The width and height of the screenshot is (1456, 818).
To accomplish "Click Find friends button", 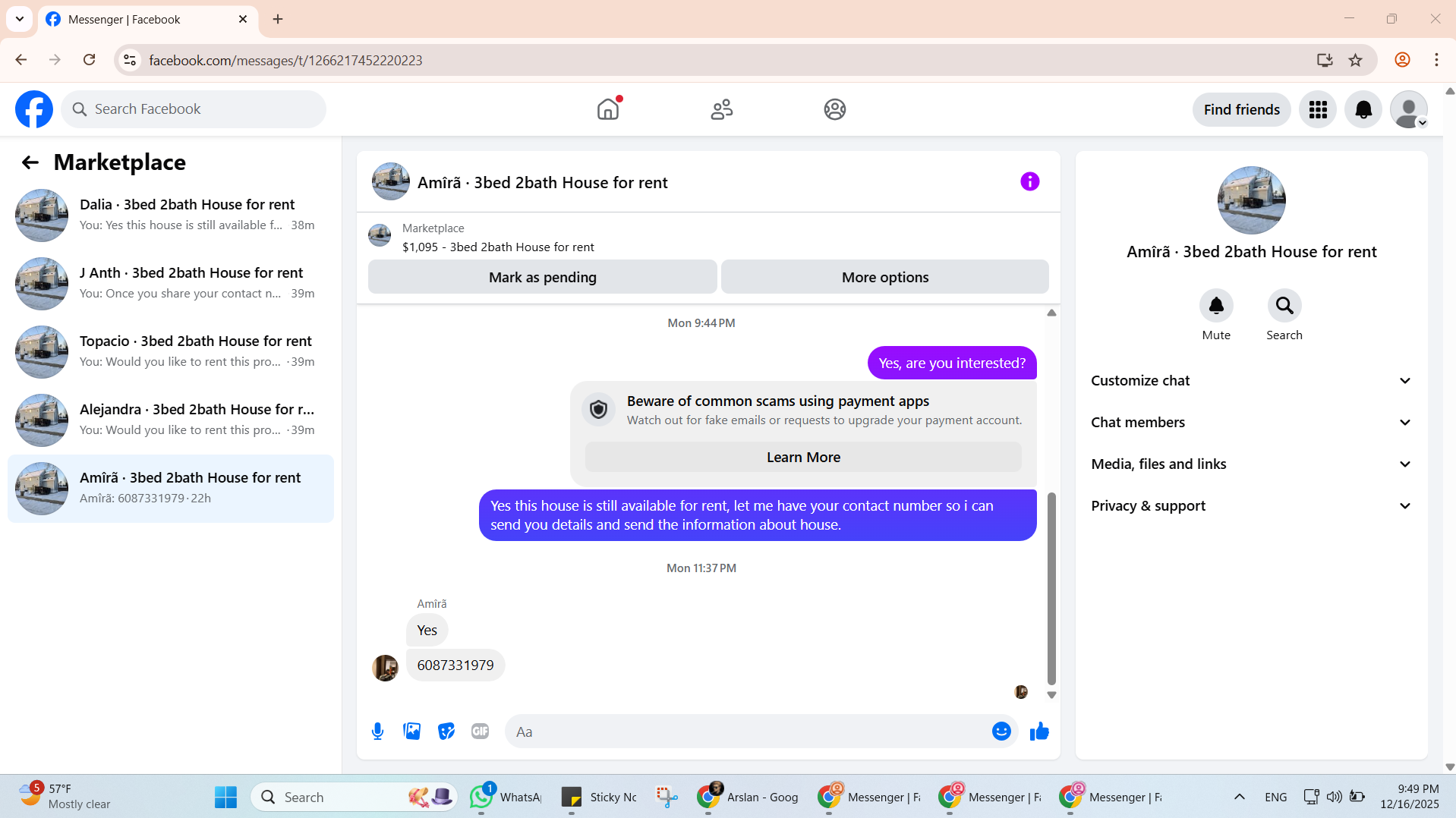I will tap(1242, 110).
